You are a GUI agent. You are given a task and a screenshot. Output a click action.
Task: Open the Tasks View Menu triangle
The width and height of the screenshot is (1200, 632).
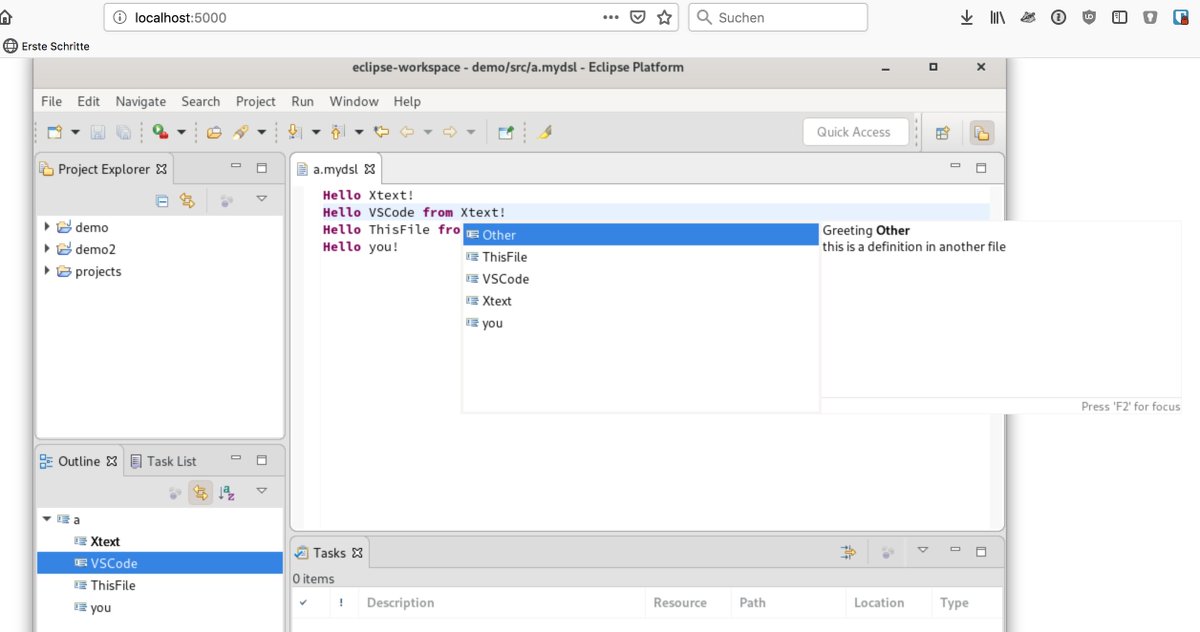coord(923,550)
